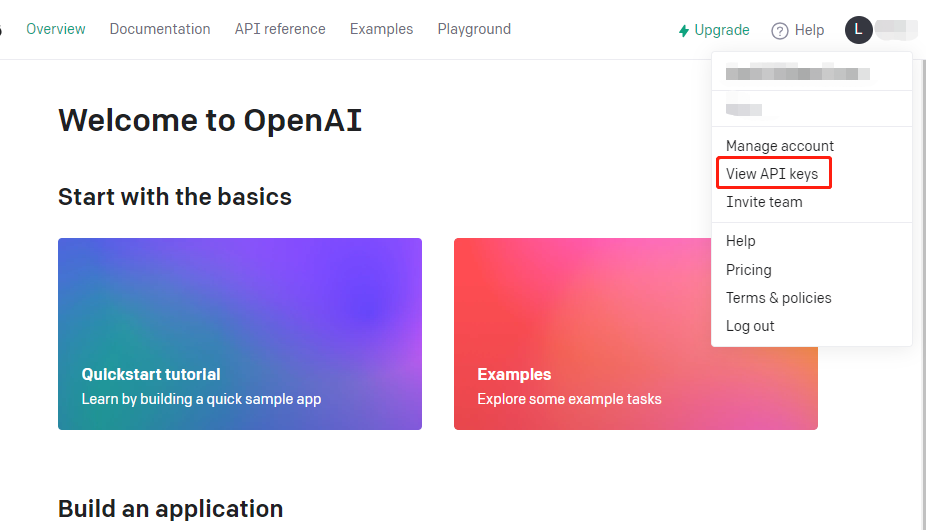Click the blurred username beside the avatar
This screenshot has height=530, width=926.
pos(896,30)
